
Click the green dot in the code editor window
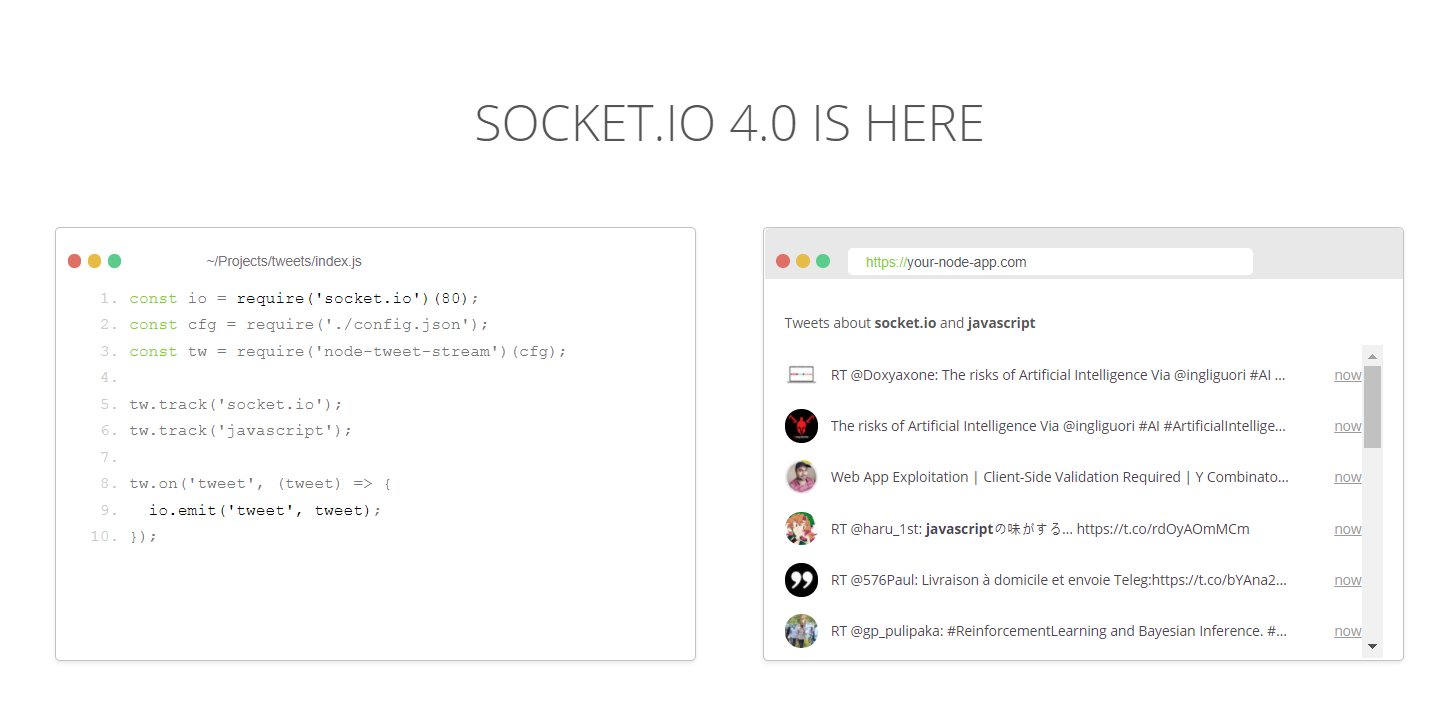pos(115,261)
